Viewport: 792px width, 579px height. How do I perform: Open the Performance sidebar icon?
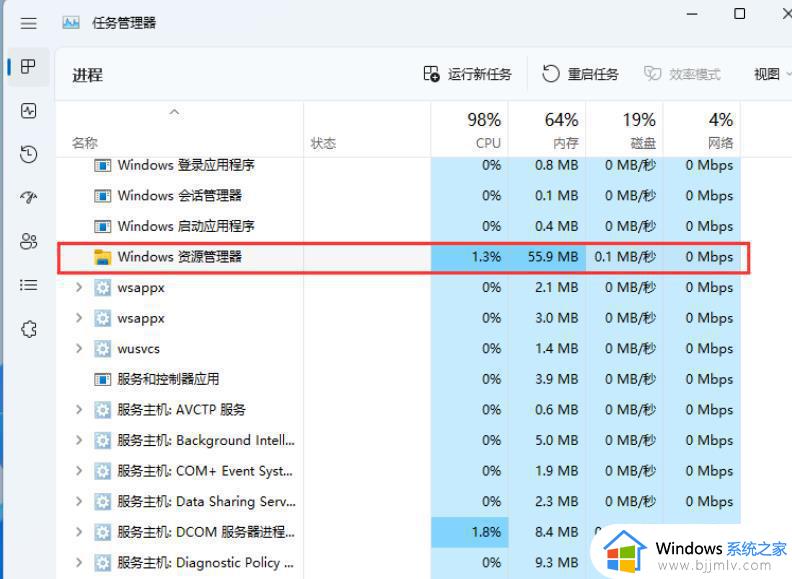[28, 111]
